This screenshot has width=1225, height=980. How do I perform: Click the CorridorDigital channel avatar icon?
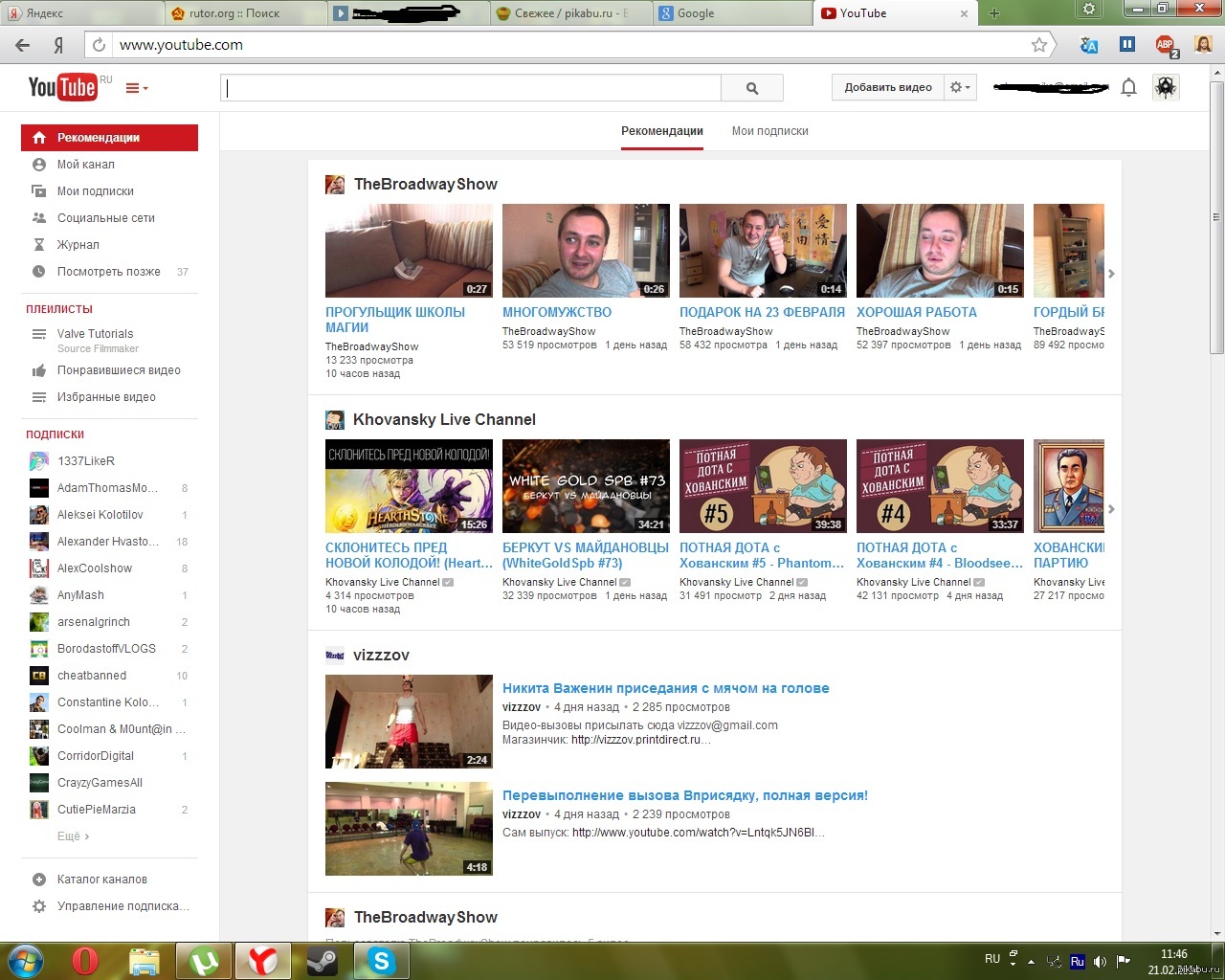tap(39, 756)
